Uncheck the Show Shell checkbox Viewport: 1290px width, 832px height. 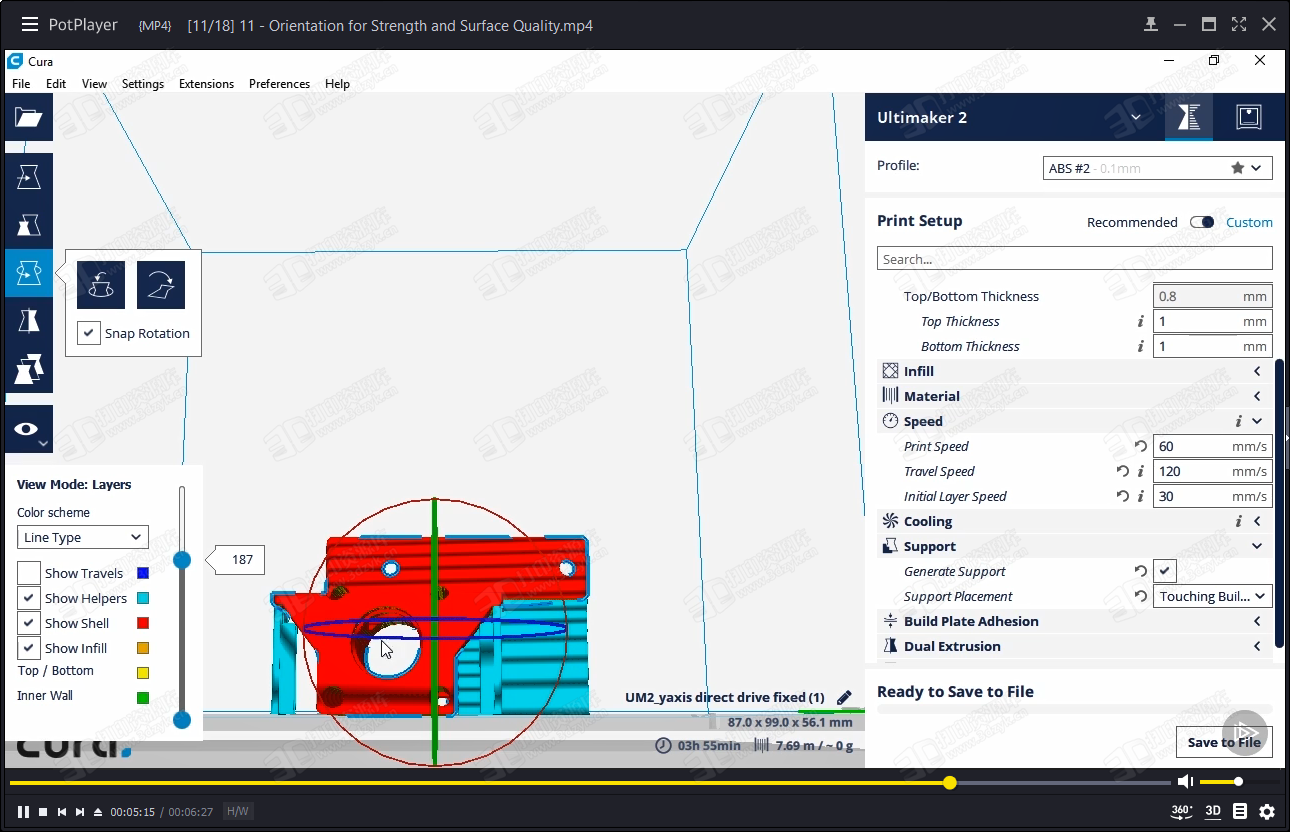(x=29, y=623)
